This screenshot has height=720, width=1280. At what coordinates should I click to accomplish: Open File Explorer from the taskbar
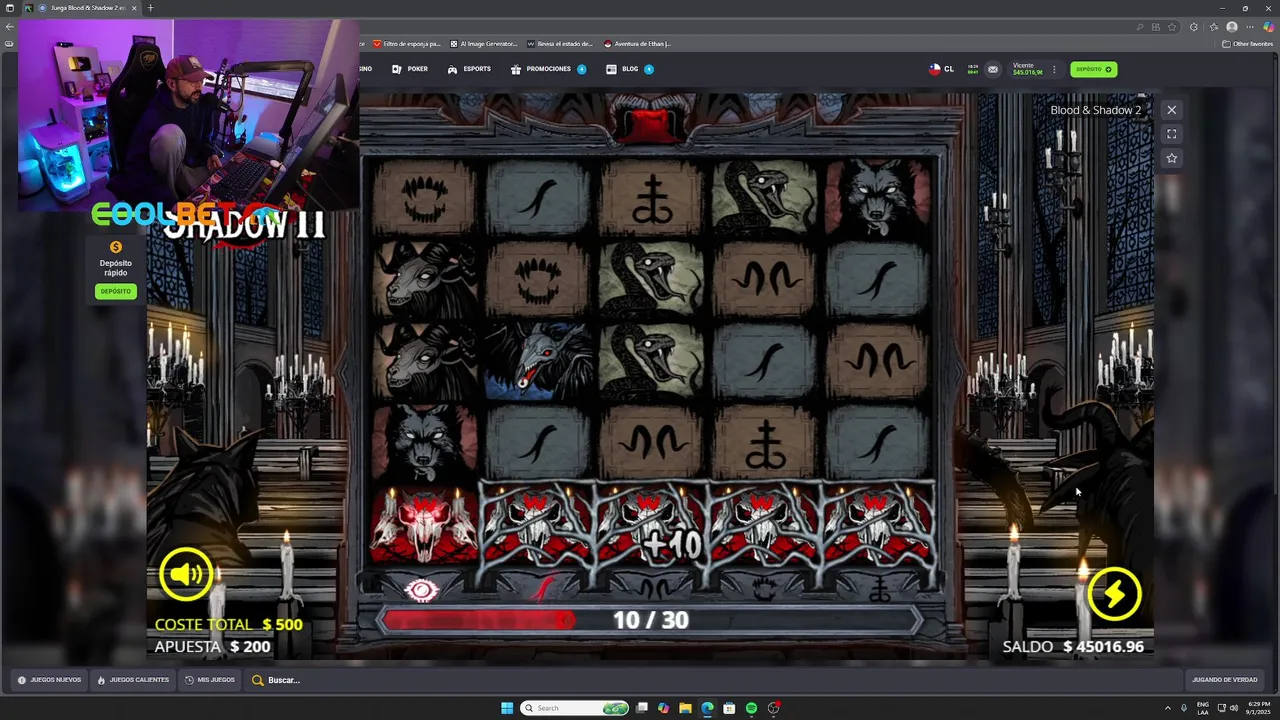pos(685,708)
